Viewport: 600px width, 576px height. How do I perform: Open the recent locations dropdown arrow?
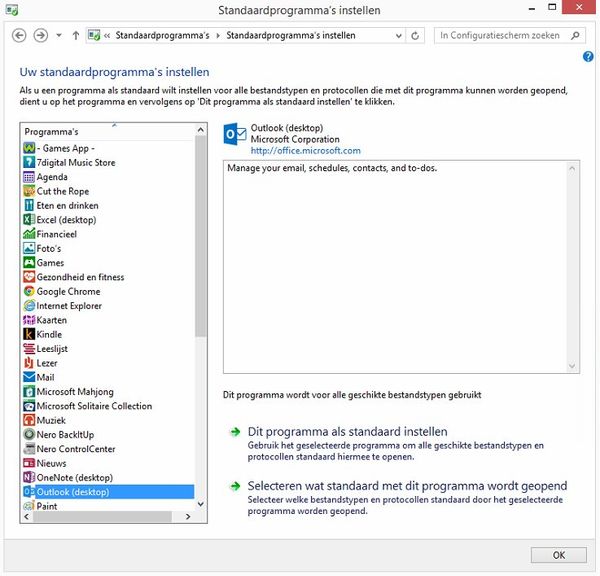tap(59, 36)
